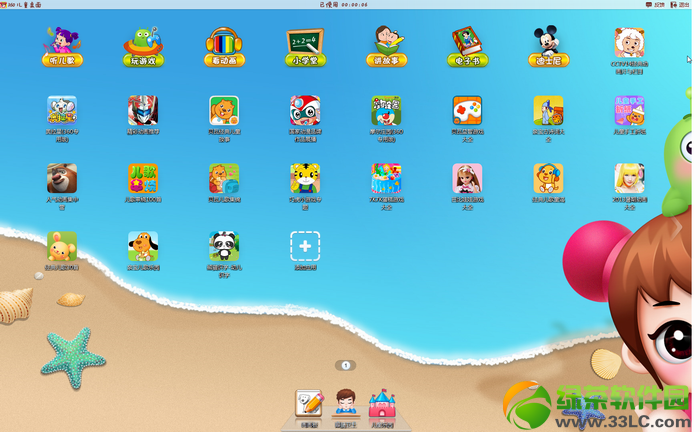Click the dashed plus add-app tile
This screenshot has height=443, width=700.
[305, 246]
